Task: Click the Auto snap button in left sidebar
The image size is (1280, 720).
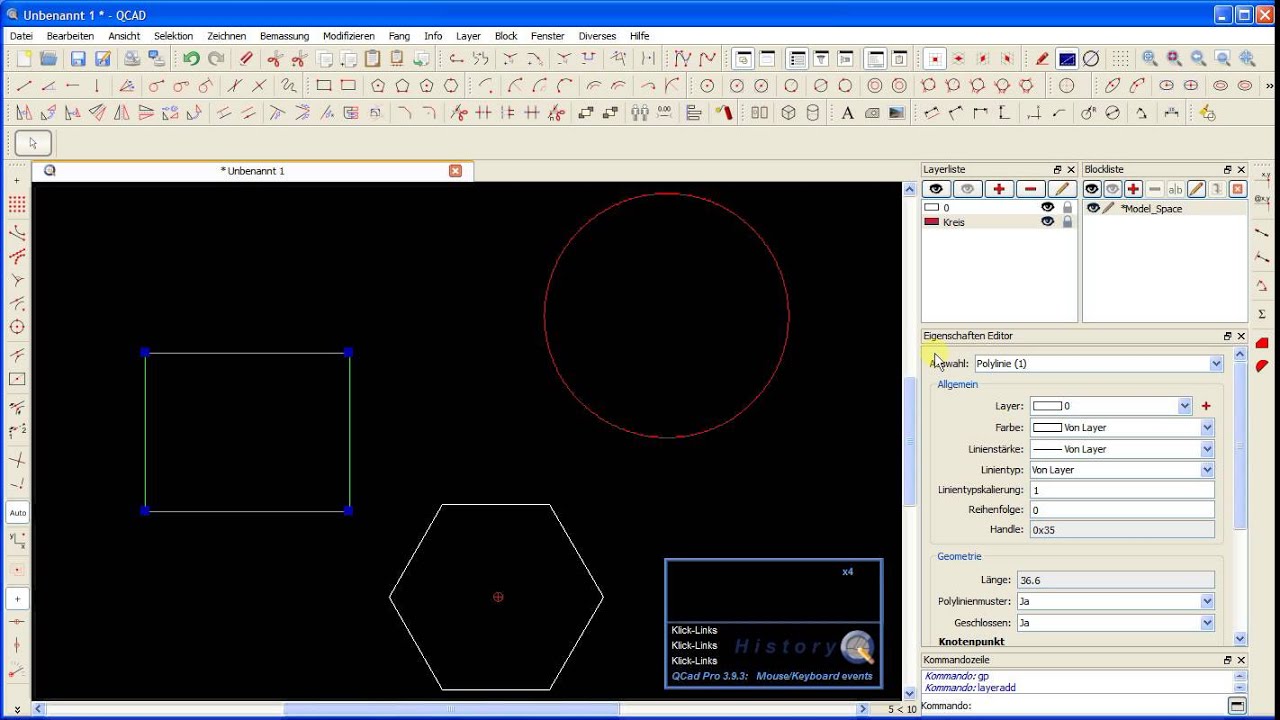Action: [17, 513]
